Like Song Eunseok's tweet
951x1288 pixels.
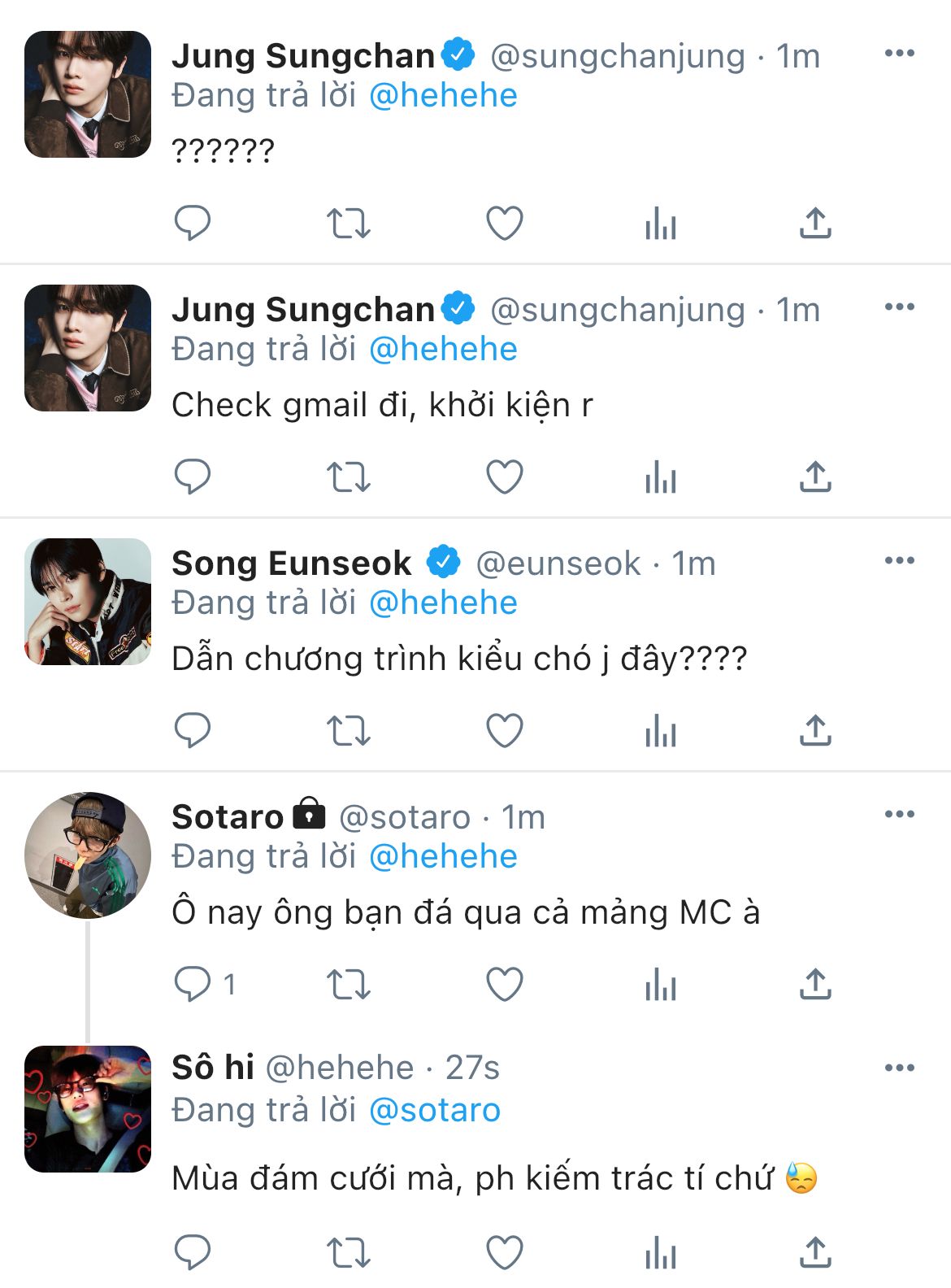[504, 730]
